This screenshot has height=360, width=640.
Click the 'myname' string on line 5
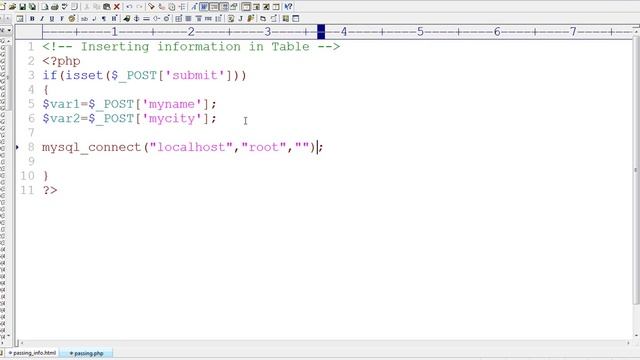(172, 104)
